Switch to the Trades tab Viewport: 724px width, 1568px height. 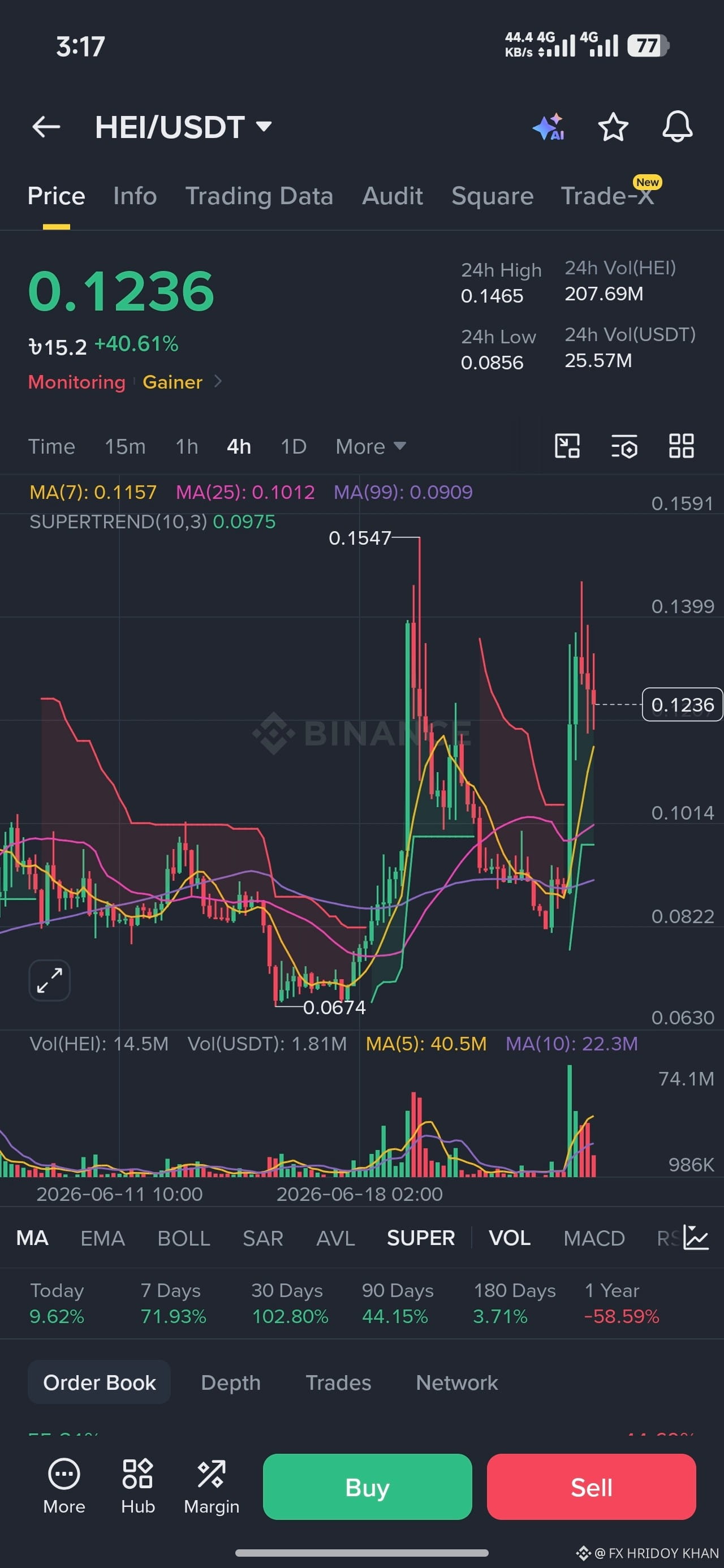coord(339,1382)
